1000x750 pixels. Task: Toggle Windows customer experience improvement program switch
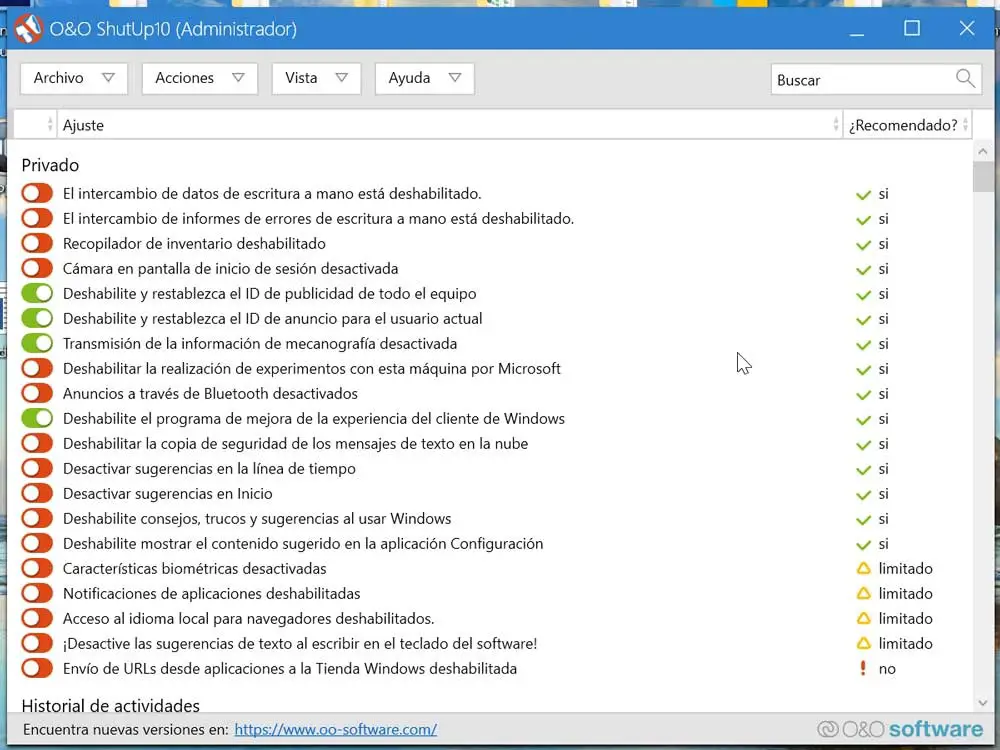click(x=37, y=418)
